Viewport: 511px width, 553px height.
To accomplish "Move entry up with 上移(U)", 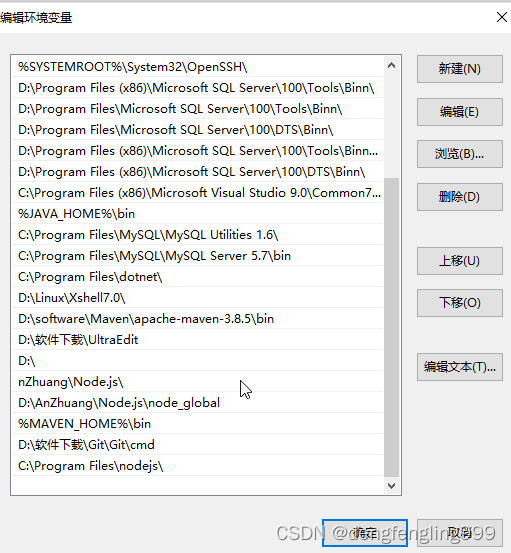I will (x=460, y=261).
